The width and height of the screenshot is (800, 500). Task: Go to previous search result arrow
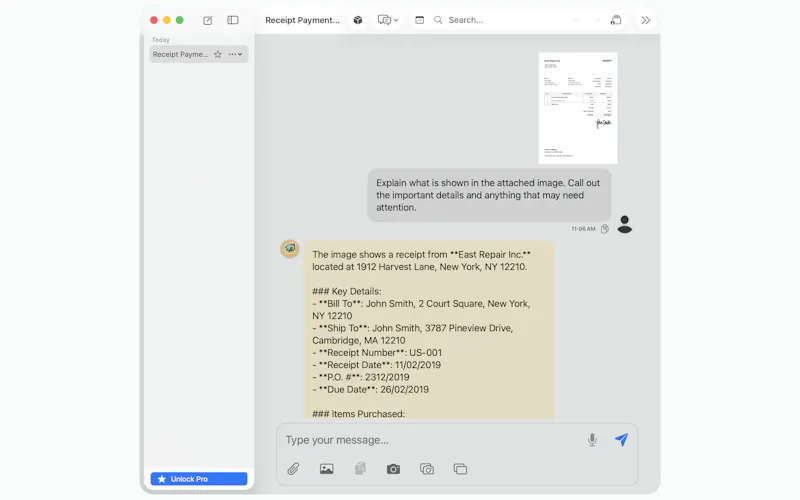pos(576,20)
